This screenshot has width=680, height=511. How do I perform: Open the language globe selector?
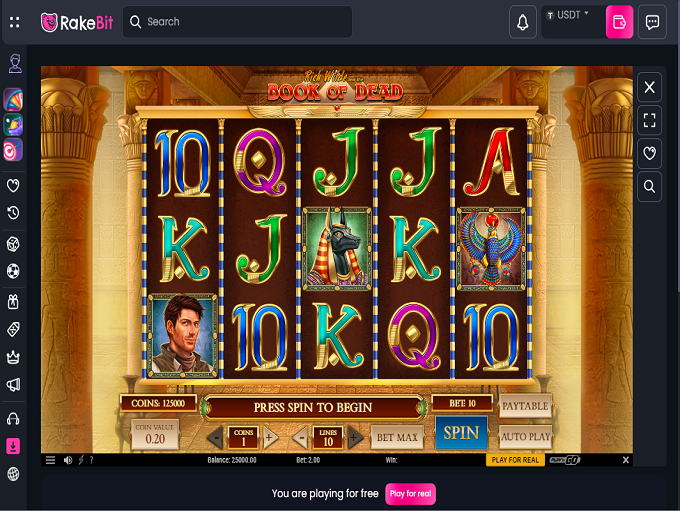tap(13, 474)
